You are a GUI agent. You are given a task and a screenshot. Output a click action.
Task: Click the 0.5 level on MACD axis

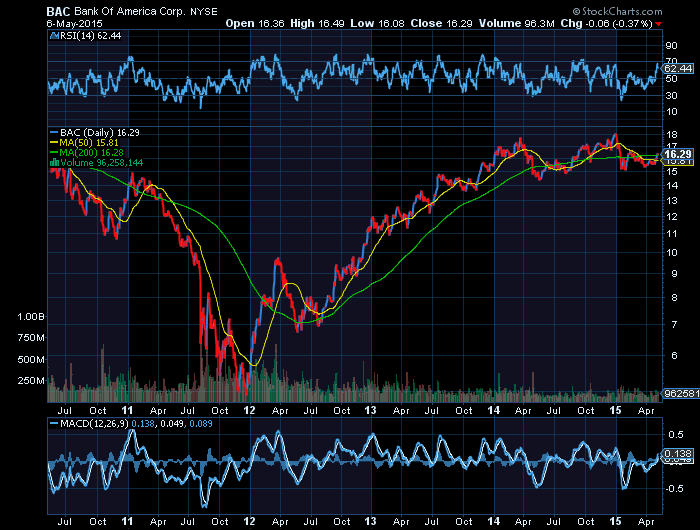[x=676, y=434]
